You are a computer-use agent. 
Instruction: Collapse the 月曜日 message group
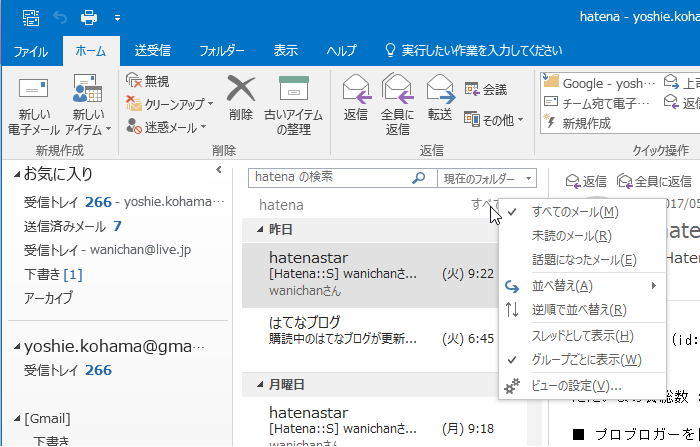pyautogui.click(x=260, y=384)
